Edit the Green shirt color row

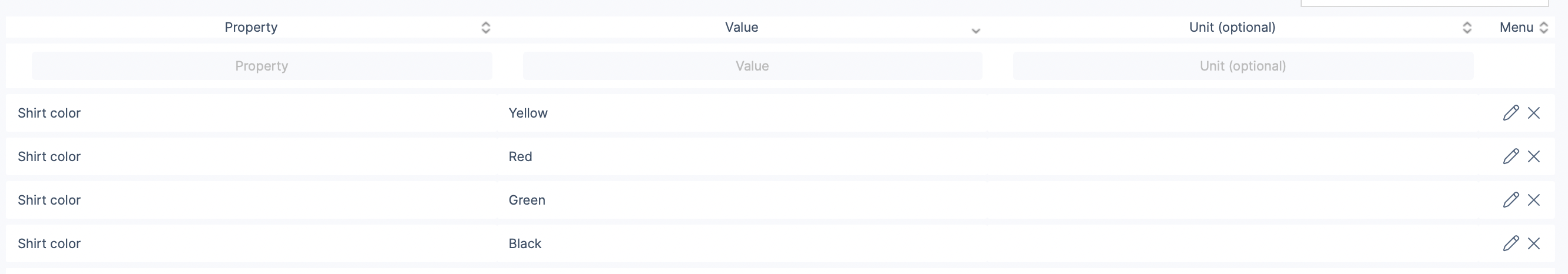click(1510, 200)
